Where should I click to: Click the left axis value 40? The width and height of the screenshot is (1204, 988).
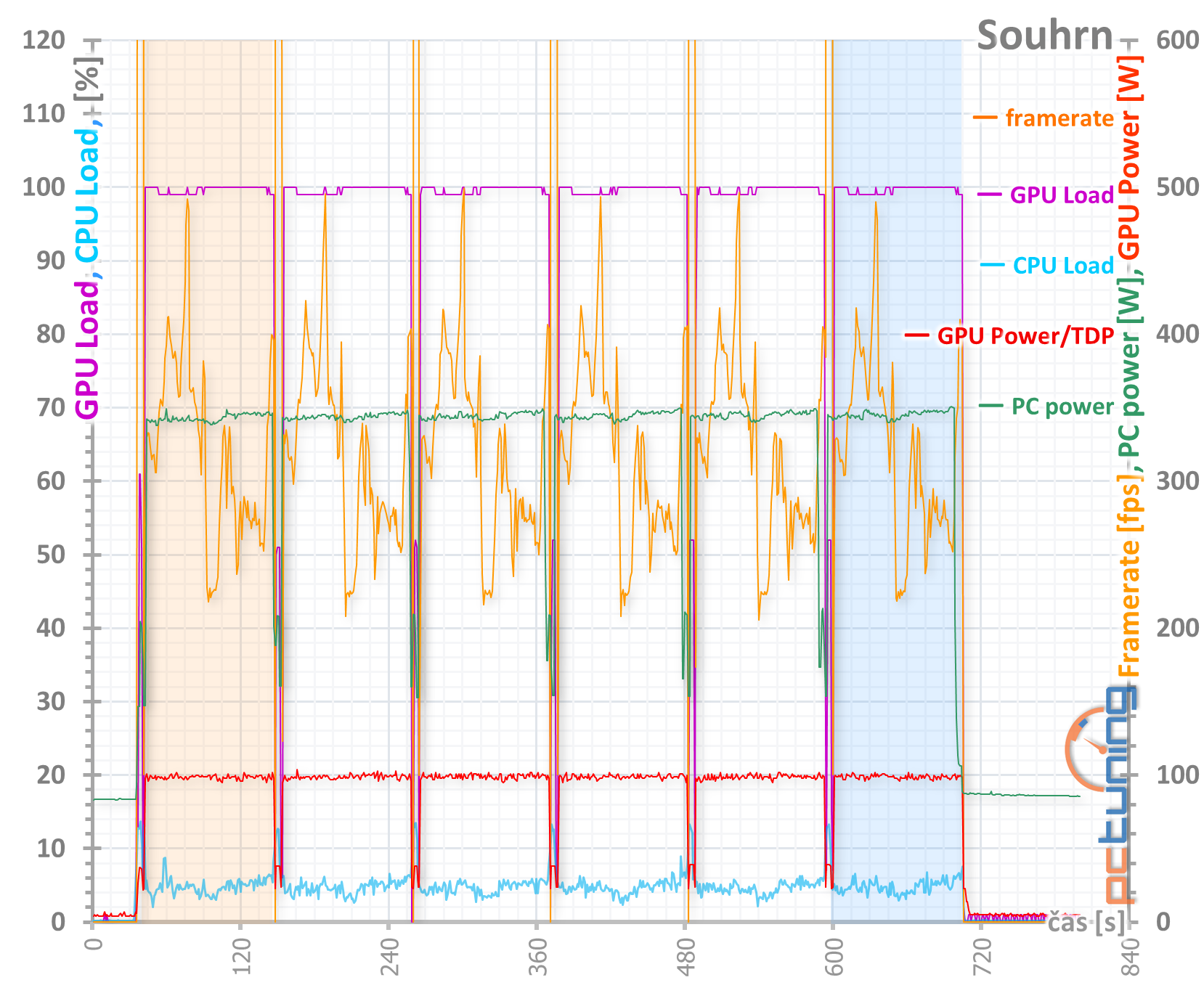point(51,628)
